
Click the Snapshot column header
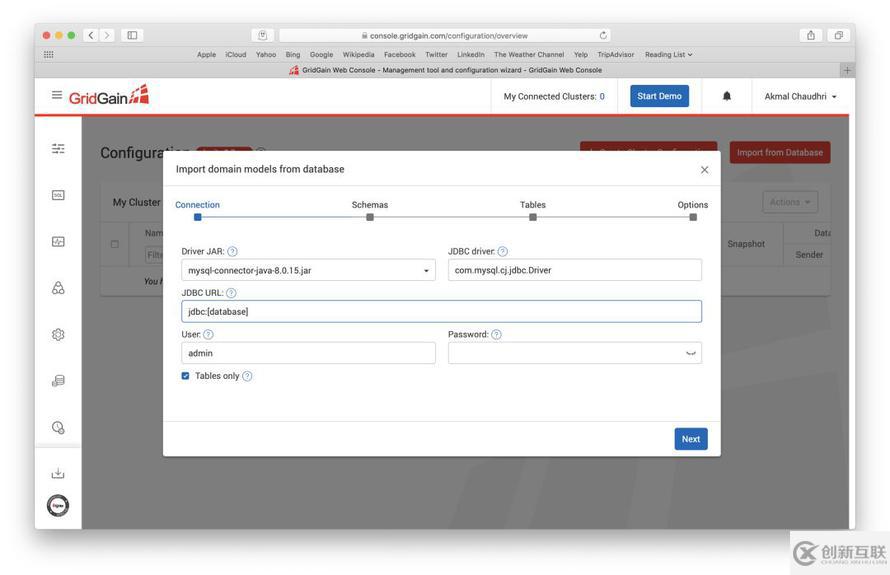(x=746, y=244)
